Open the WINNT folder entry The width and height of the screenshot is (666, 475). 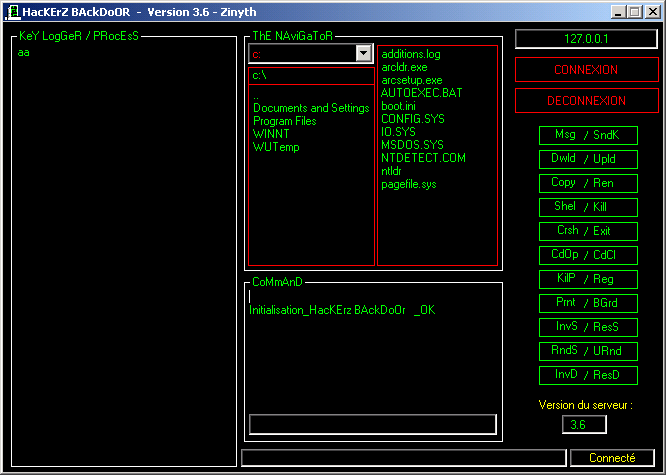pyautogui.click(x=269, y=134)
